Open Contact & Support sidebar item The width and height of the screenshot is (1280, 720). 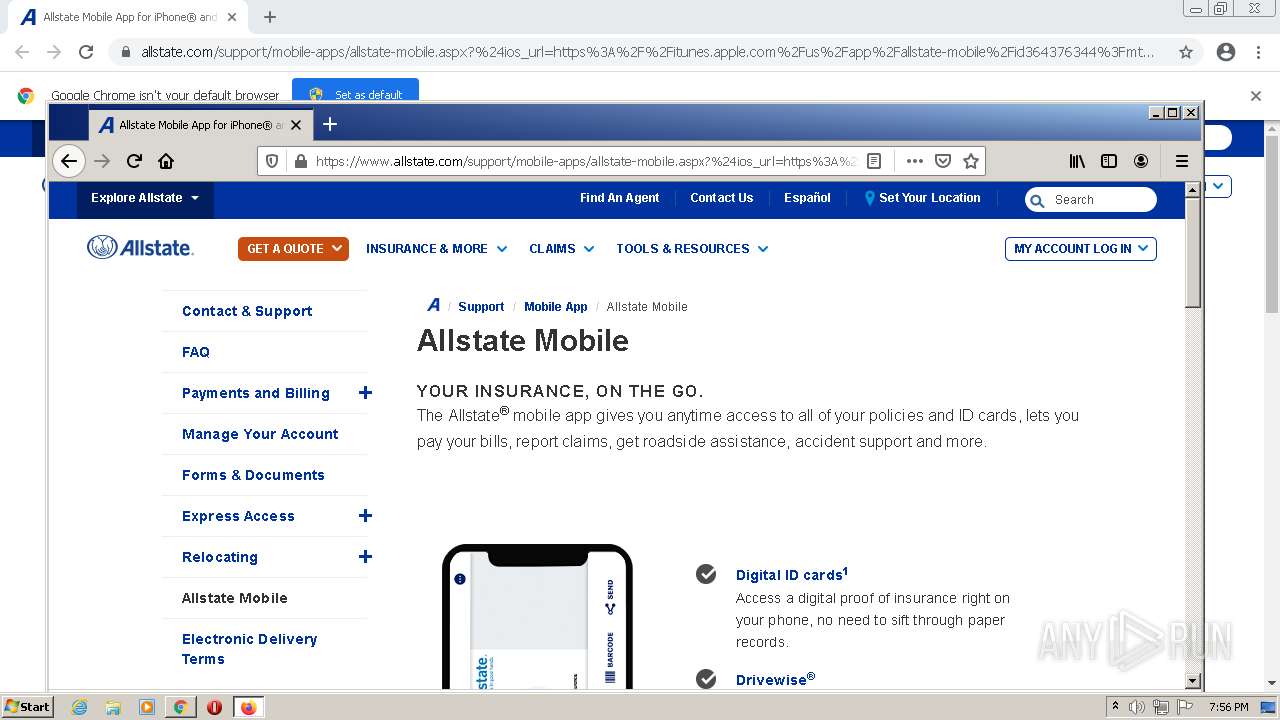click(x=247, y=311)
